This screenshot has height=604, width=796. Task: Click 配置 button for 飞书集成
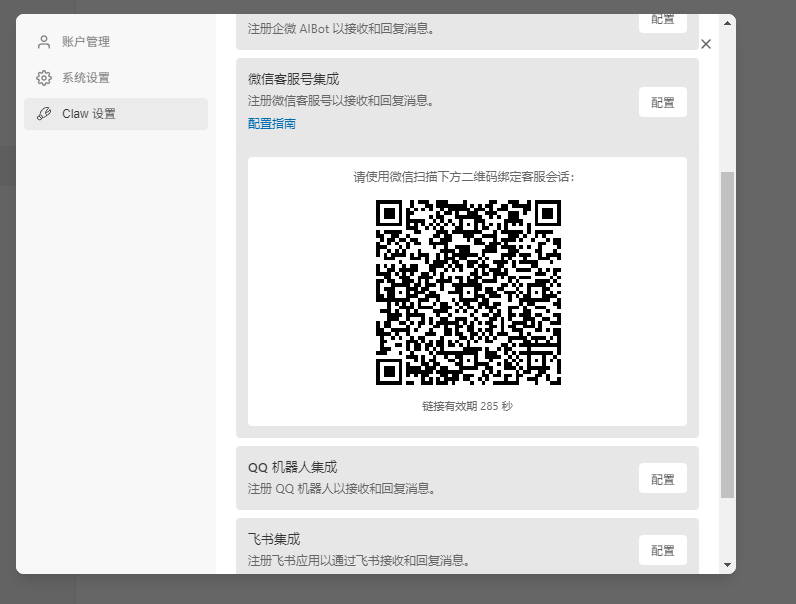pyautogui.click(x=662, y=550)
